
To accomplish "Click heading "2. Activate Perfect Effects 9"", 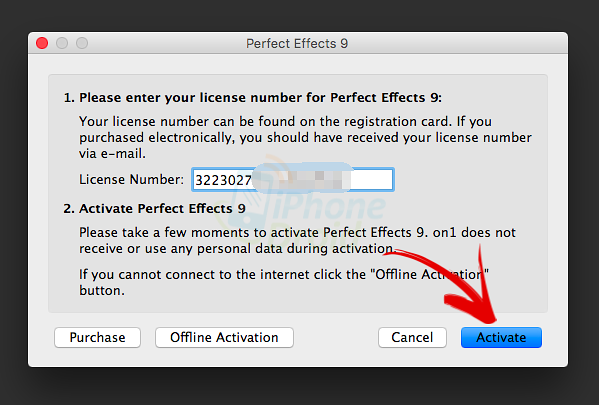I will tap(154, 209).
